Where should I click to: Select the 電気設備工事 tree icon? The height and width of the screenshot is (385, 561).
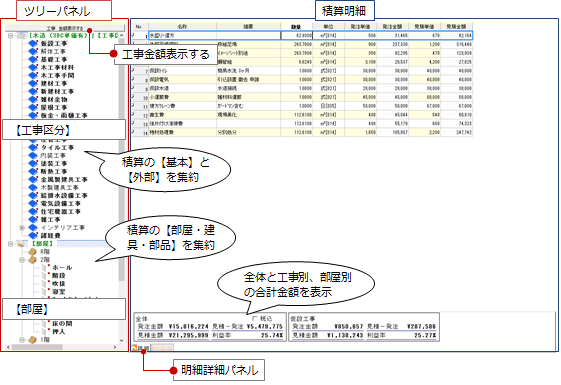click(33, 204)
